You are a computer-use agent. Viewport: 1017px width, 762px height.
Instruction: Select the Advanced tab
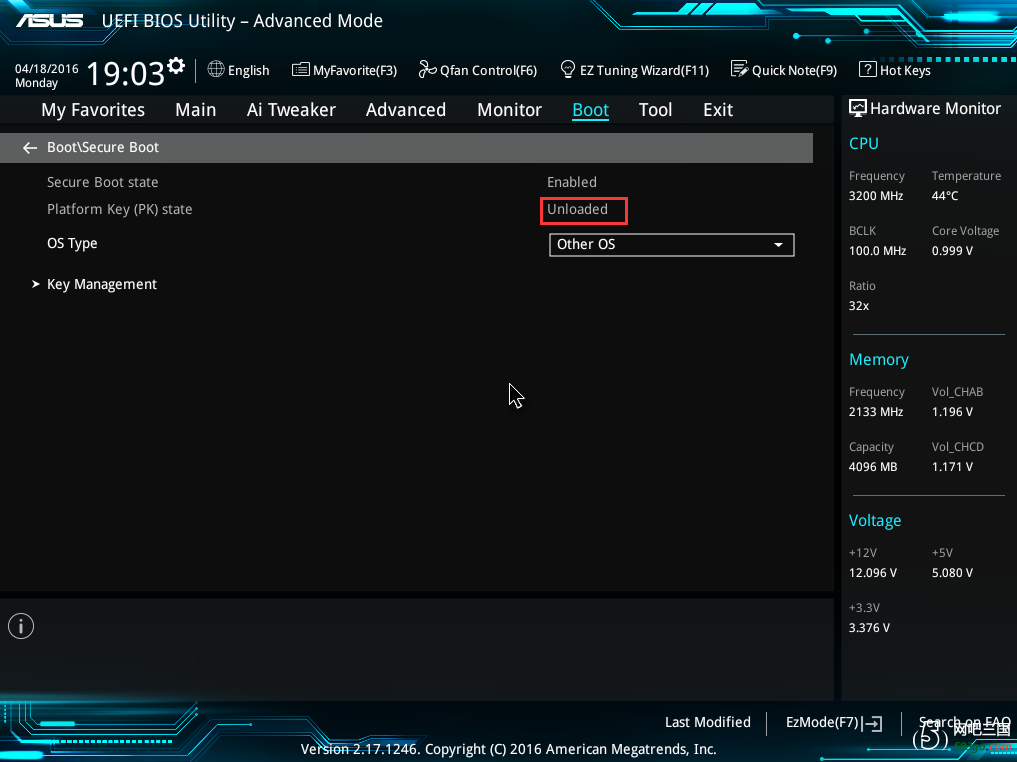tap(405, 110)
